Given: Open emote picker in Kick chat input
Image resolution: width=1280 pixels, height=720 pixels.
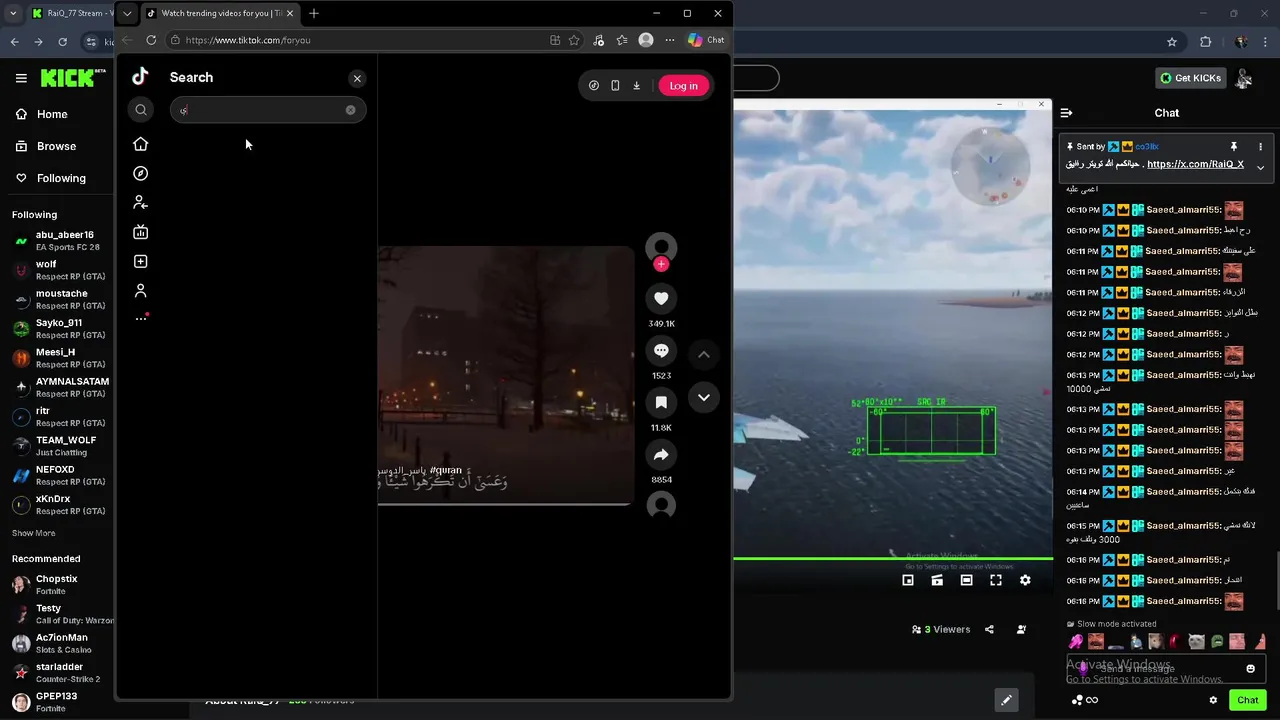Looking at the screenshot, I should pos(1250,669).
